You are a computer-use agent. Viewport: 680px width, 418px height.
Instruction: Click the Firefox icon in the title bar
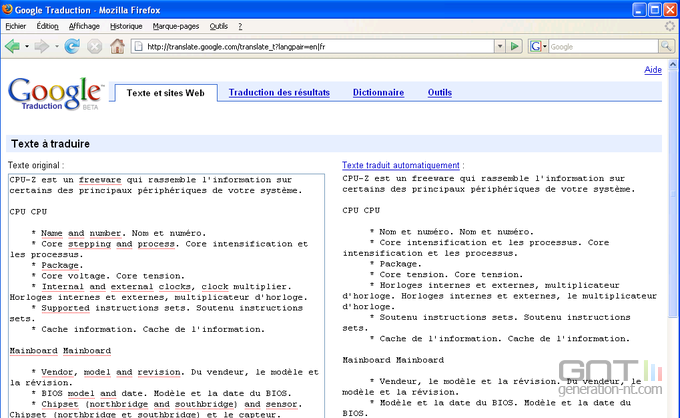tap(7, 9)
